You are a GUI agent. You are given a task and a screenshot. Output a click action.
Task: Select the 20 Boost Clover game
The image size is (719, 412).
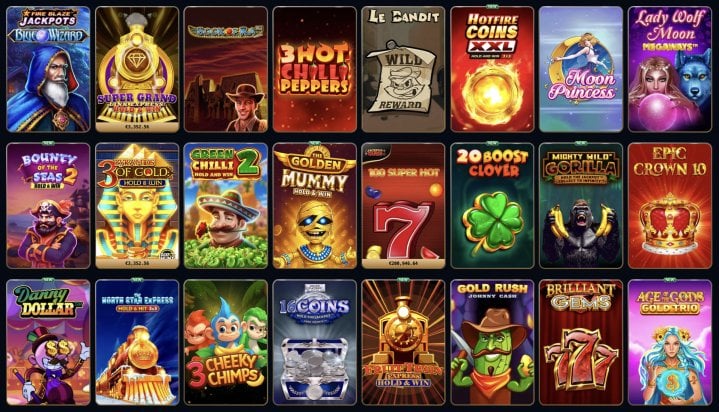(492, 206)
